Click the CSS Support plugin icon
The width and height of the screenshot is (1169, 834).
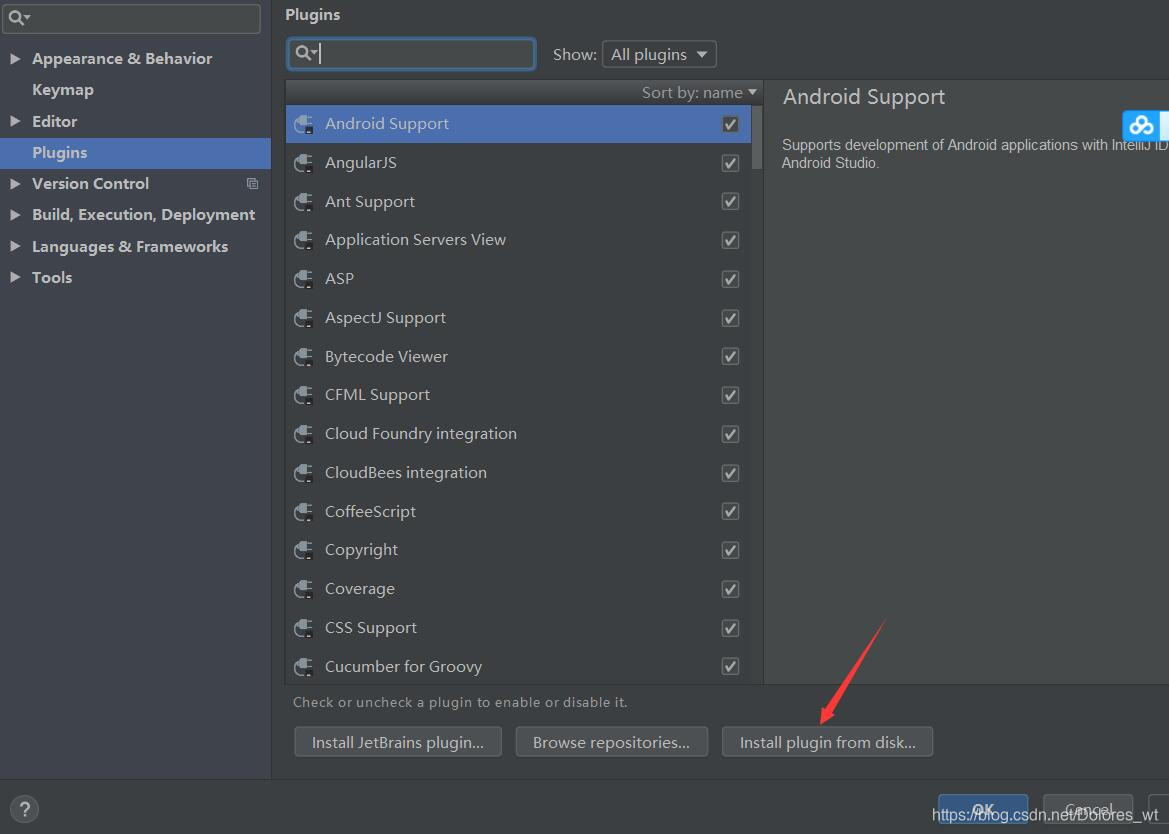click(x=303, y=628)
